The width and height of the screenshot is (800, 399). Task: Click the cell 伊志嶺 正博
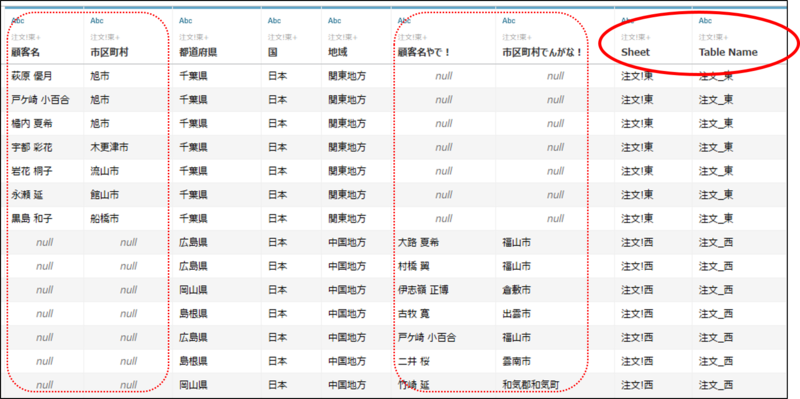[x=423, y=290]
